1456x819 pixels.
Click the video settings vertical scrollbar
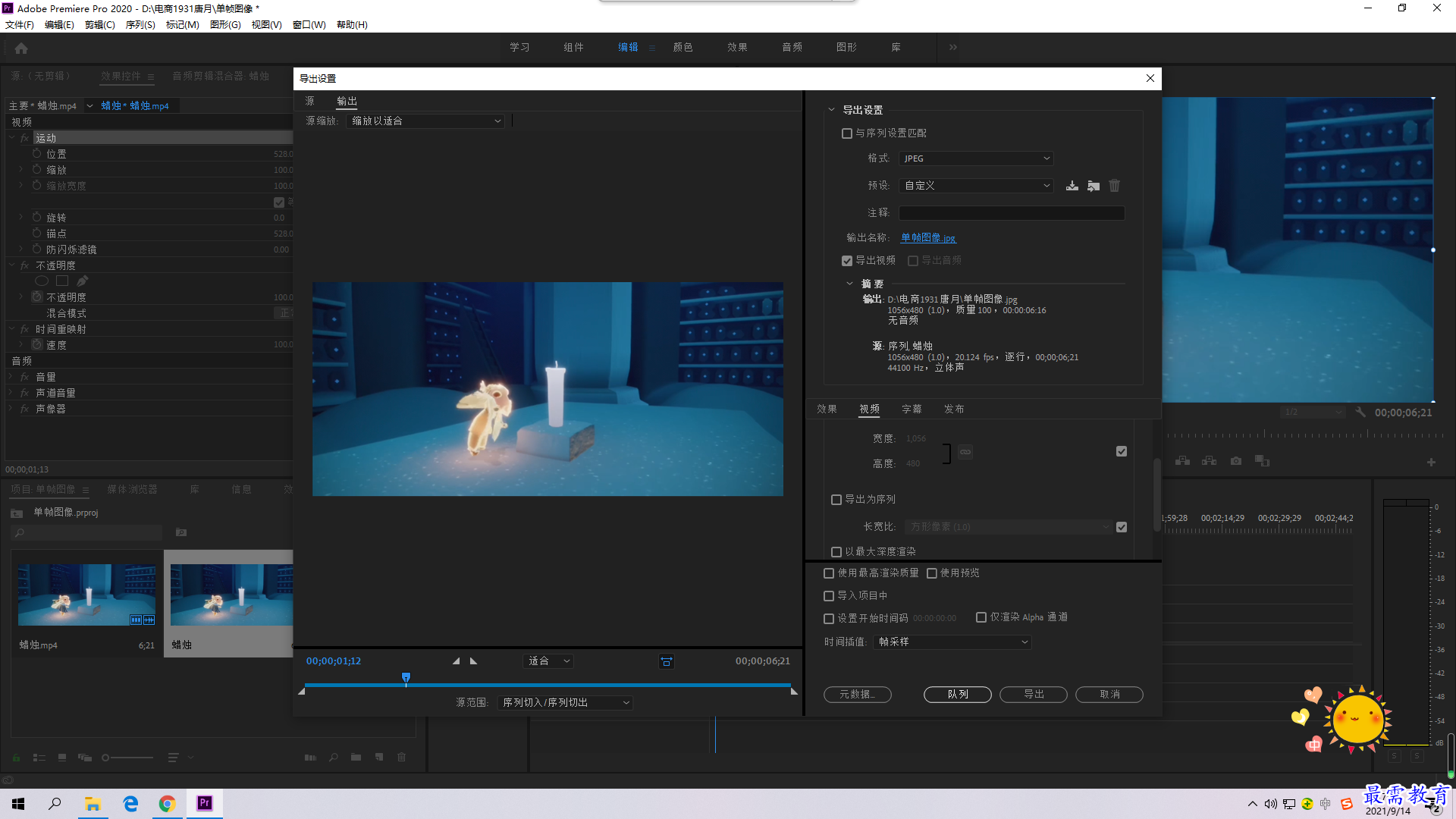pos(1156,494)
